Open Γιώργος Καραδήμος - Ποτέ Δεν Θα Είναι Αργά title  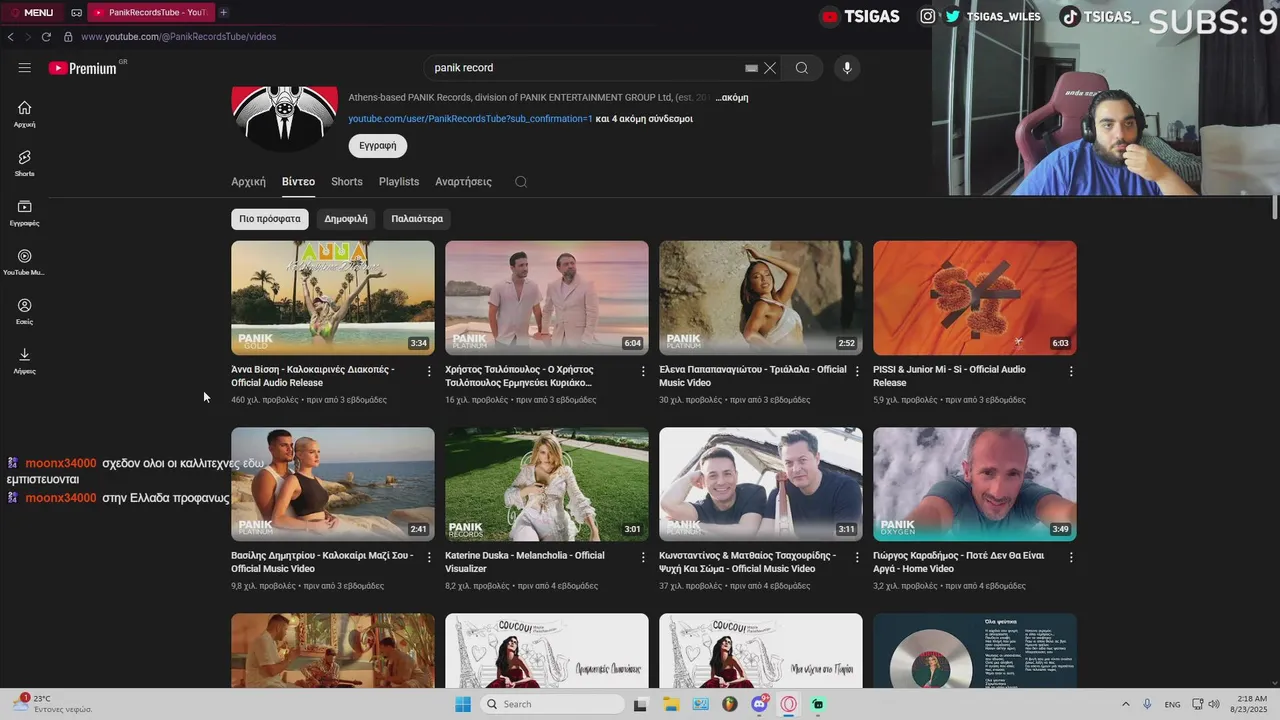[958, 562]
